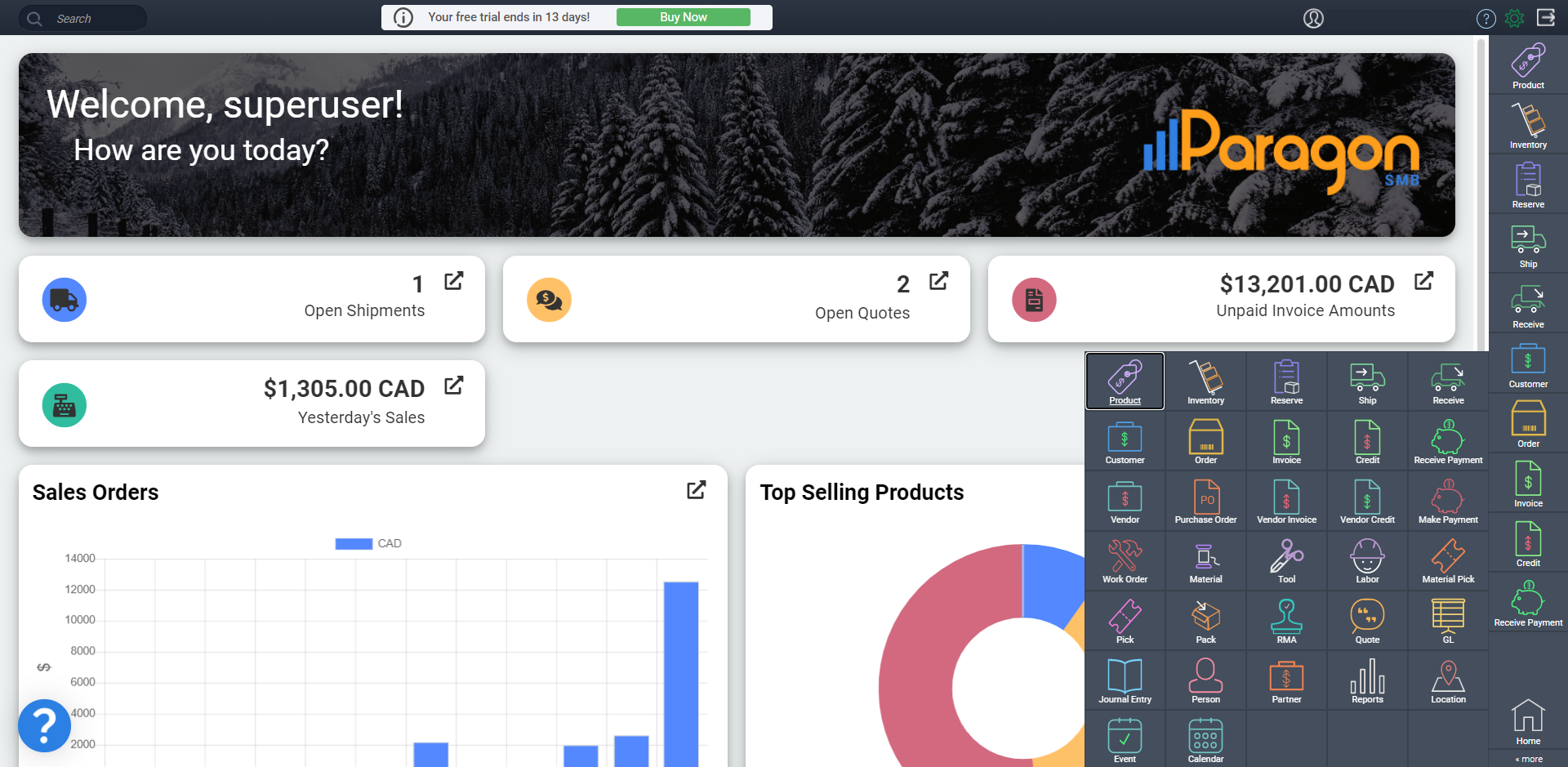Open the Calendar module
This screenshot has width=1568, height=767.
pos(1205,740)
